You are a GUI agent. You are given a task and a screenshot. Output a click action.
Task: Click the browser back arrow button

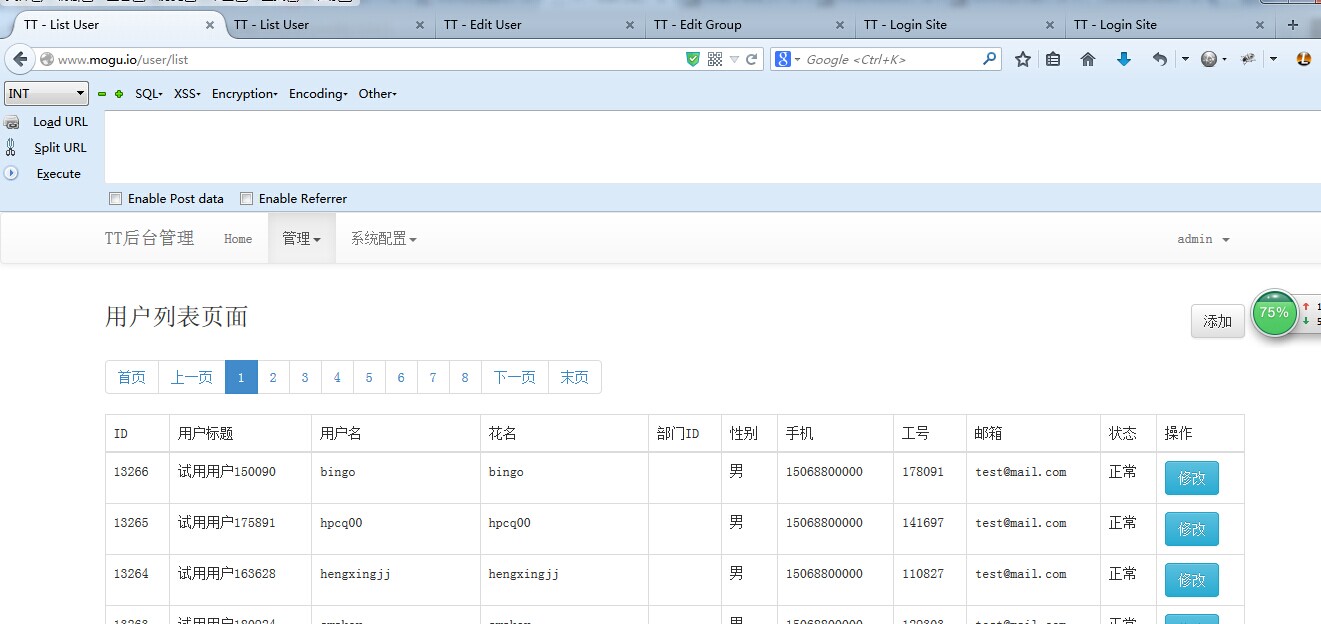tap(21, 59)
